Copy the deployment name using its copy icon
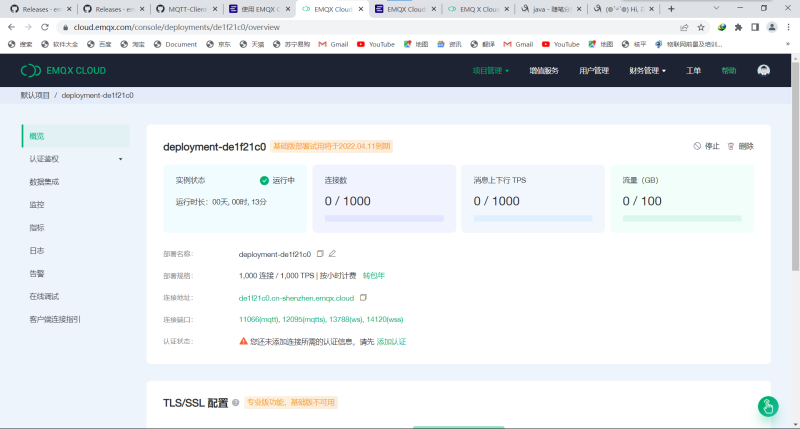 pyautogui.click(x=320, y=254)
